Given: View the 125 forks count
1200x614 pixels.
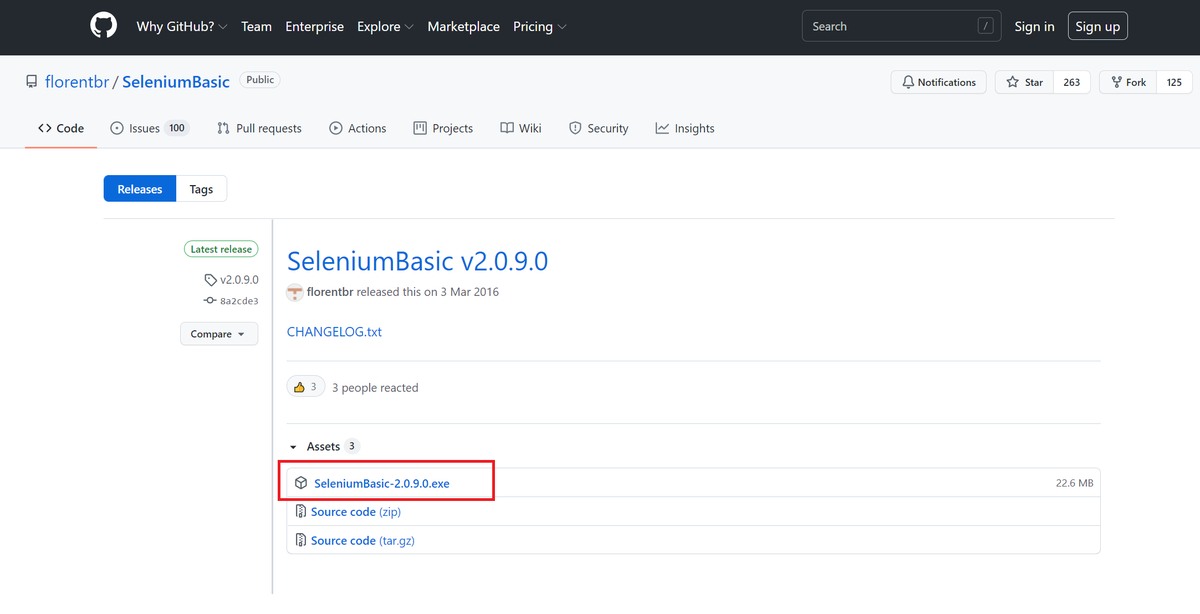Looking at the screenshot, I should pos(1174,82).
